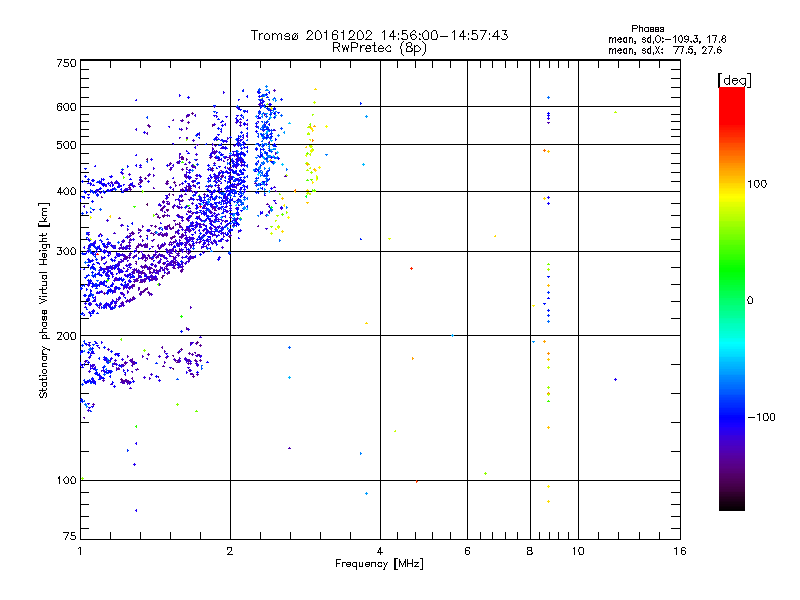Click the y-axis tick label "200"
The image size is (800, 600).
point(66,336)
